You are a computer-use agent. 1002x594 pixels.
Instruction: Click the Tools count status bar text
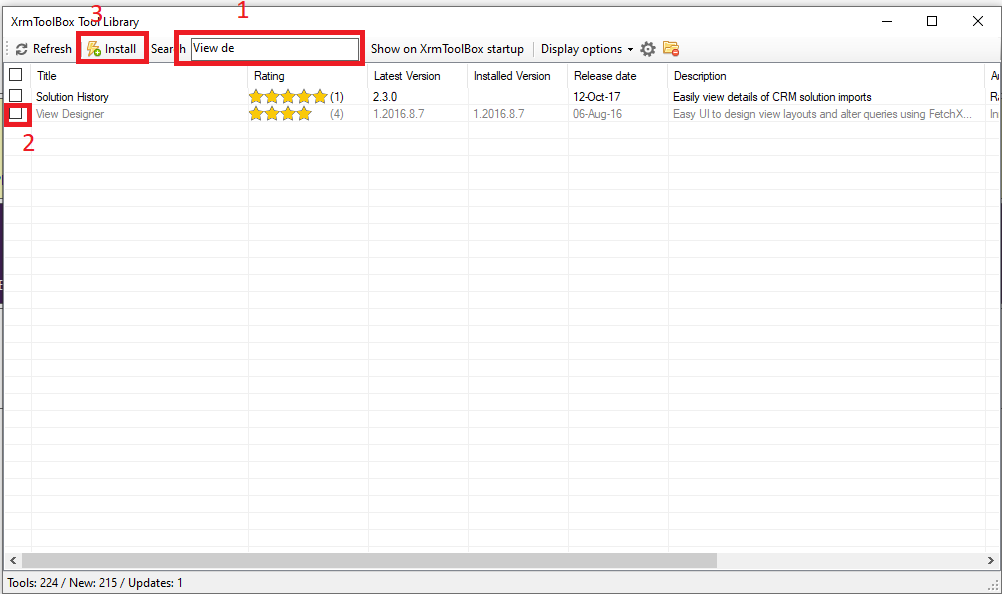(x=95, y=583)
